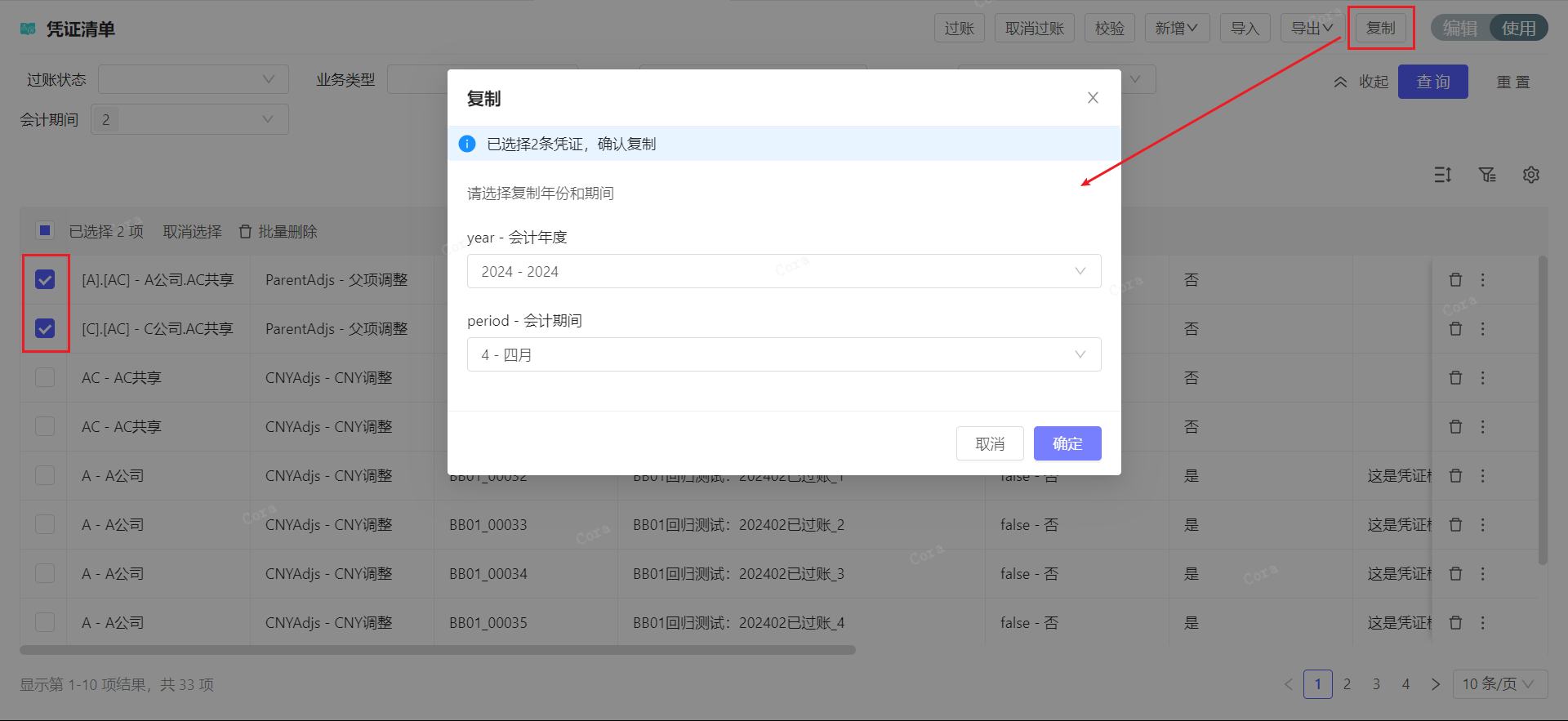This screenshot has width=1568, height=721.
Task: Click 取消 to cancel the copy
Action: pyautogui.click(x=990, y=443)
